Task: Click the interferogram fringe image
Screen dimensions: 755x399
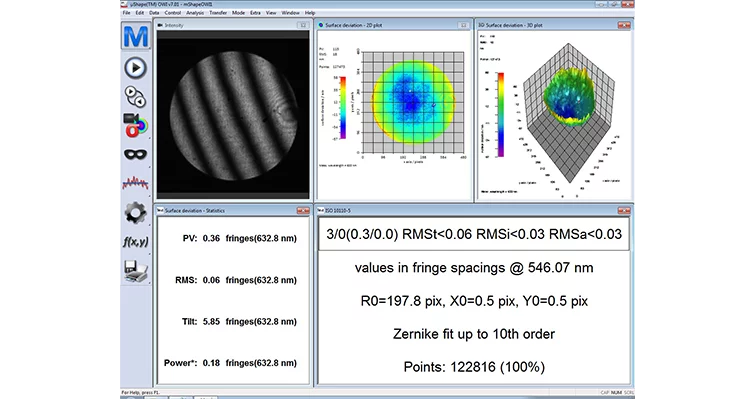Action: coord(233,116)
